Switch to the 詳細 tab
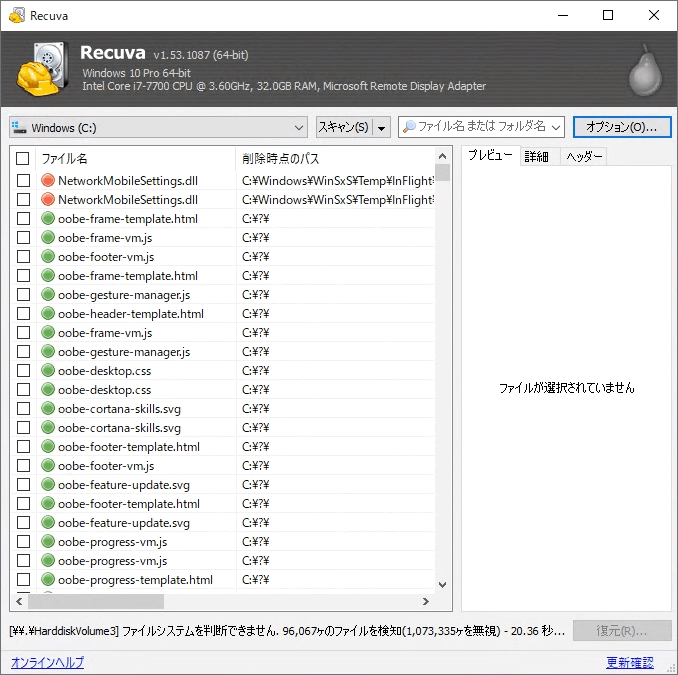This screenshot has width=678, height=675. (537, 157)
